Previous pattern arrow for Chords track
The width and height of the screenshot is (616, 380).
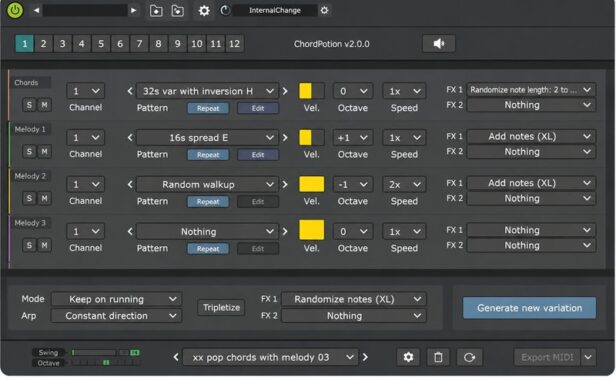130,91
